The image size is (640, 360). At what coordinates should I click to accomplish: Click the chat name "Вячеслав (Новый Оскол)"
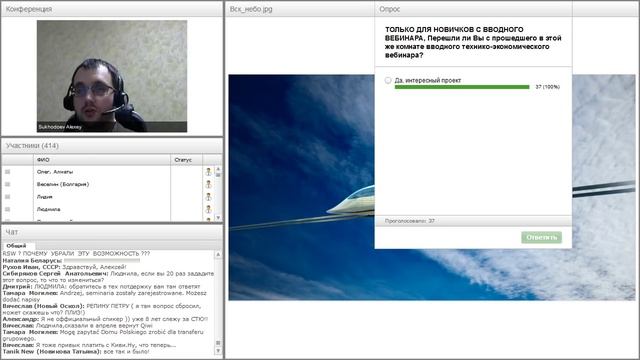43,306
